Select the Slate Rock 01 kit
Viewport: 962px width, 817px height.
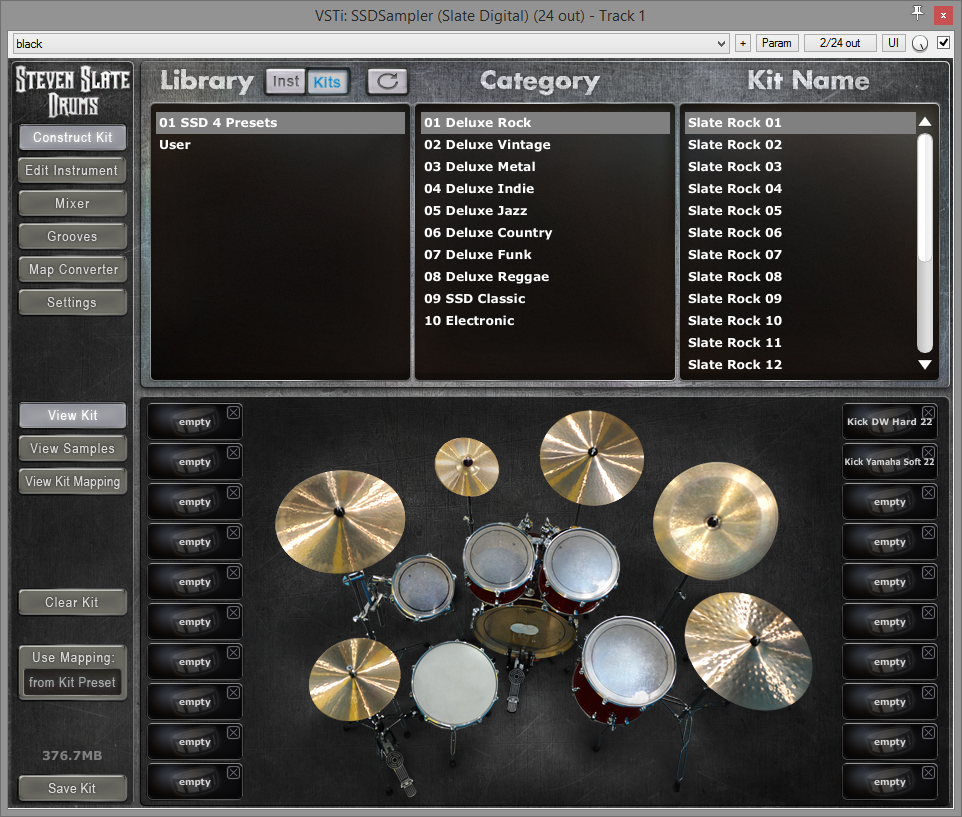[800, 123]
